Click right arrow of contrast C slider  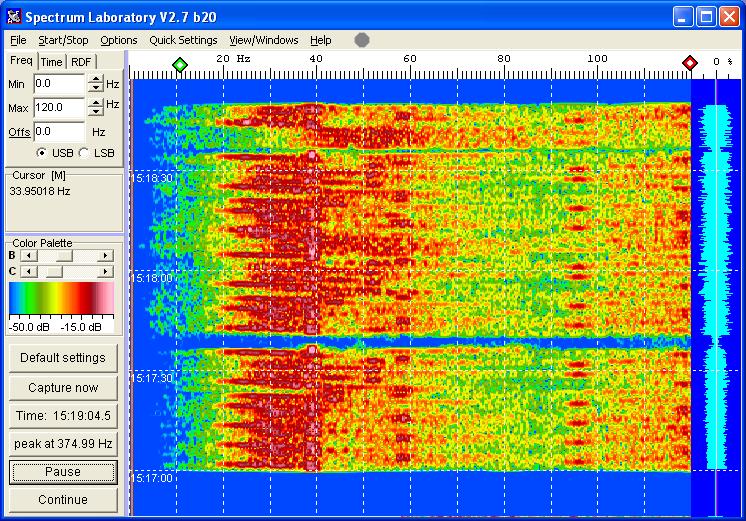click(105, 271)
